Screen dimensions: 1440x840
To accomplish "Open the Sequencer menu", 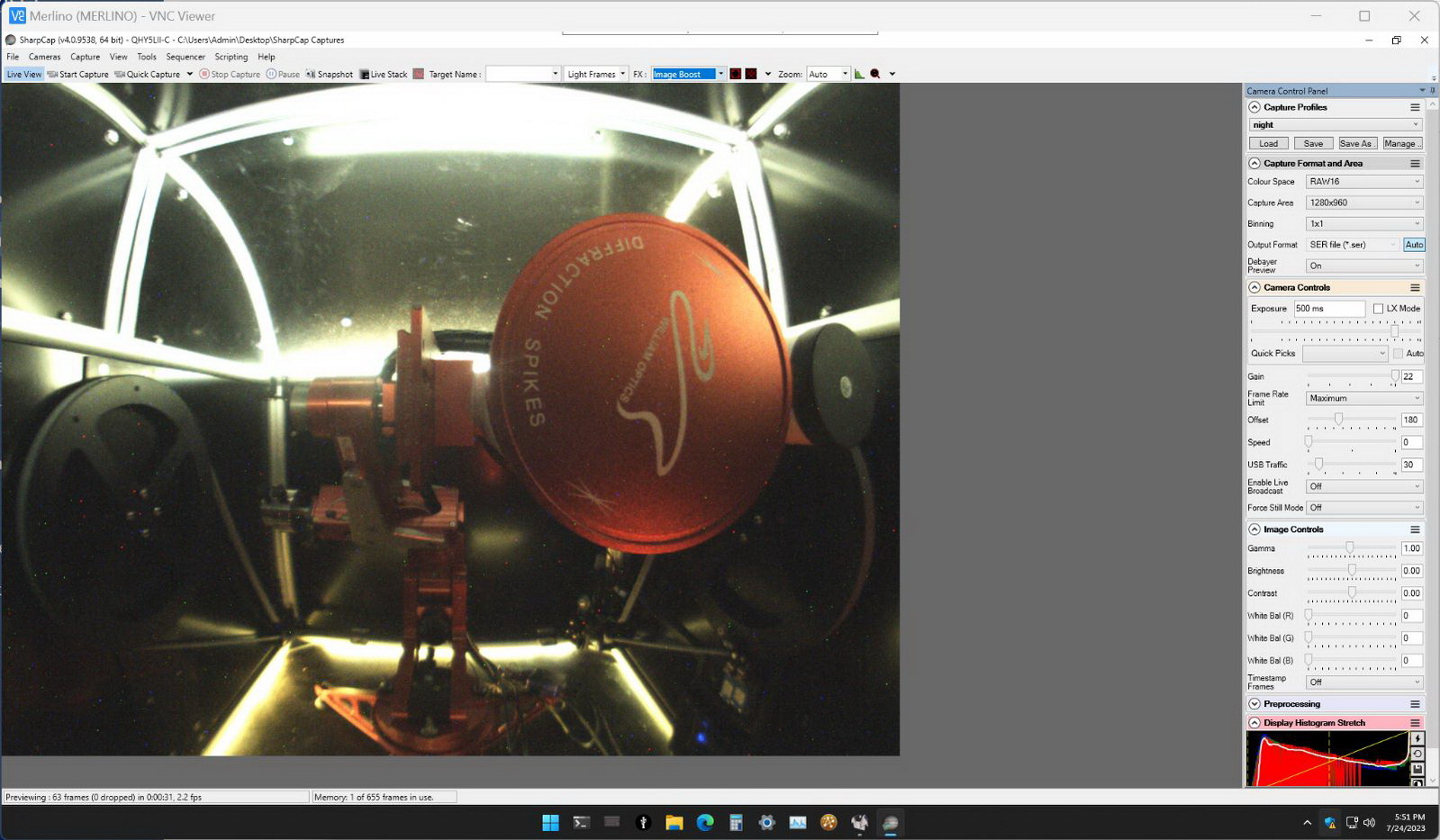I will [186, 57].
